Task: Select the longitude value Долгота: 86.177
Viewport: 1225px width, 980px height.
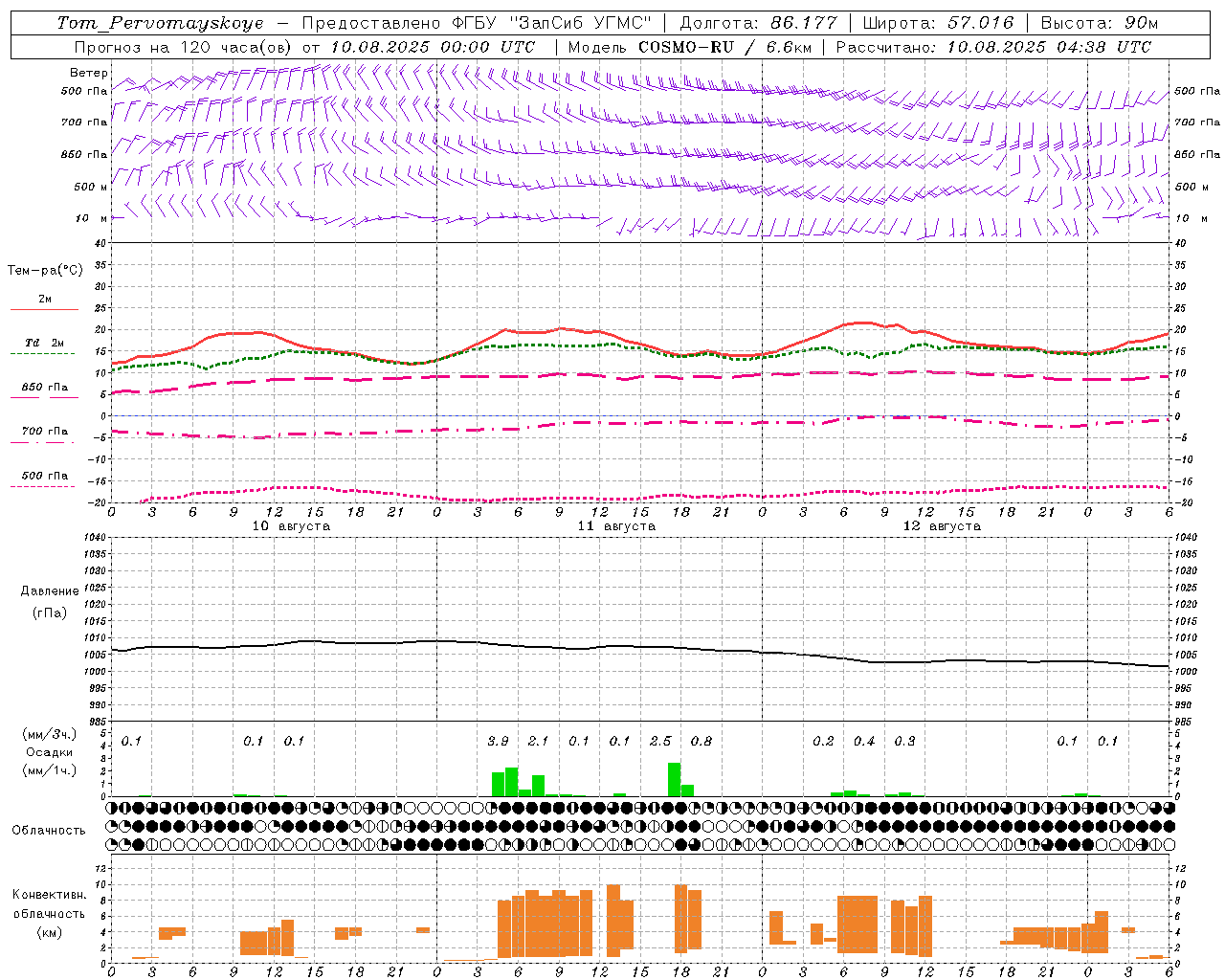Action: pos(758,23)
